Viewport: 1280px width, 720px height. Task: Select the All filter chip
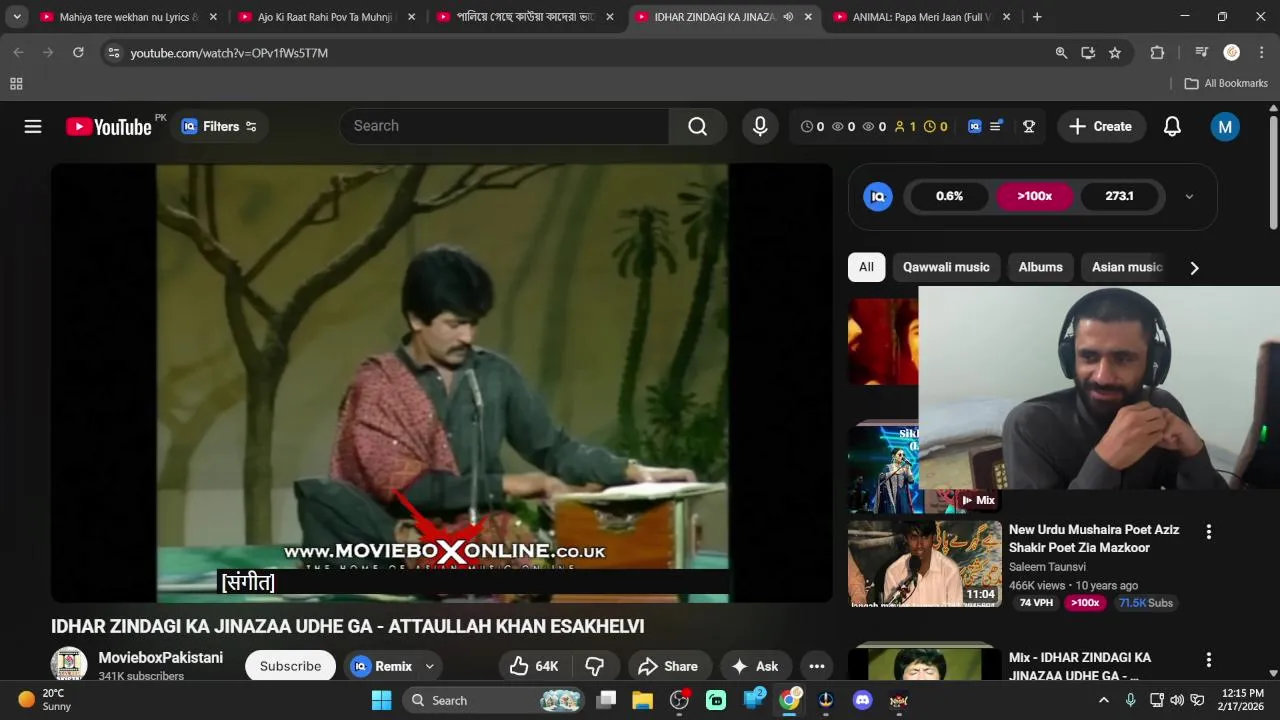pyautogui.click(x=866, y=267)
